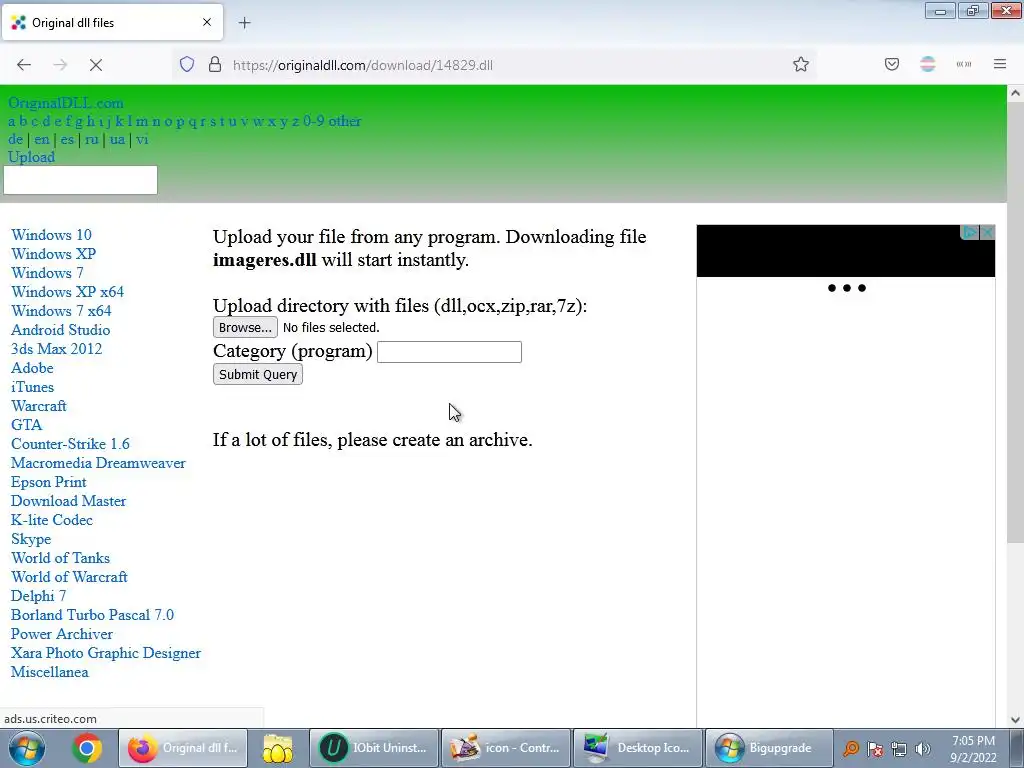Switch site language to vi
This screenshot has height=768, width=1024.
[142, 139]
